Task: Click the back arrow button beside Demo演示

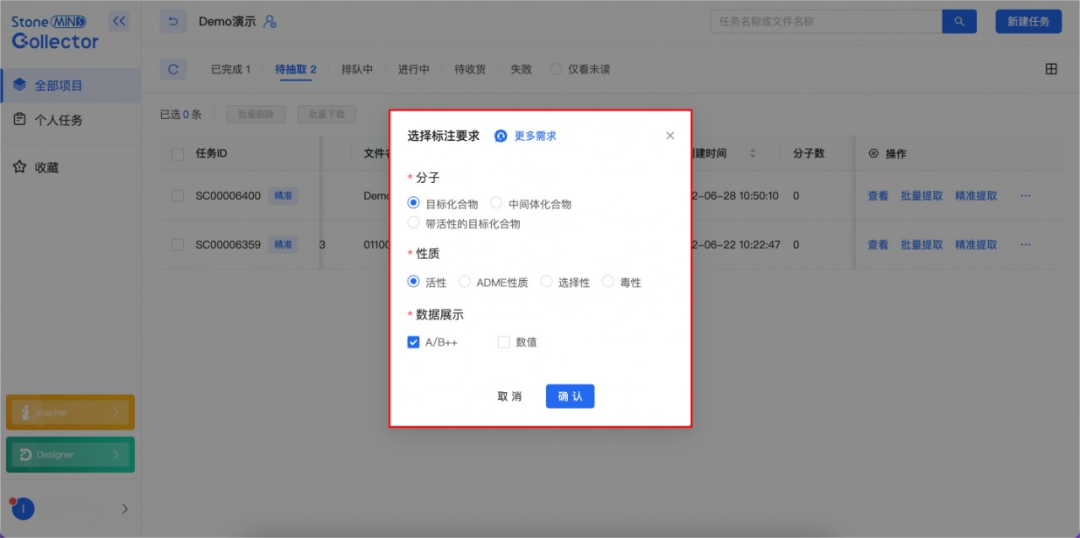Action: [173, 22]
